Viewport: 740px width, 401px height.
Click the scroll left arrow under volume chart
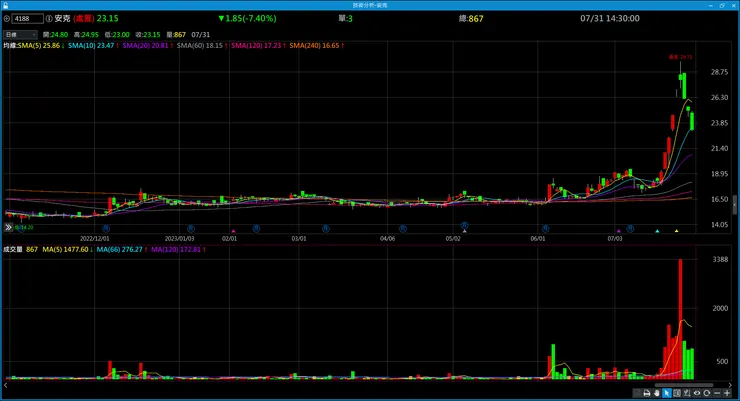pos(5,385)
